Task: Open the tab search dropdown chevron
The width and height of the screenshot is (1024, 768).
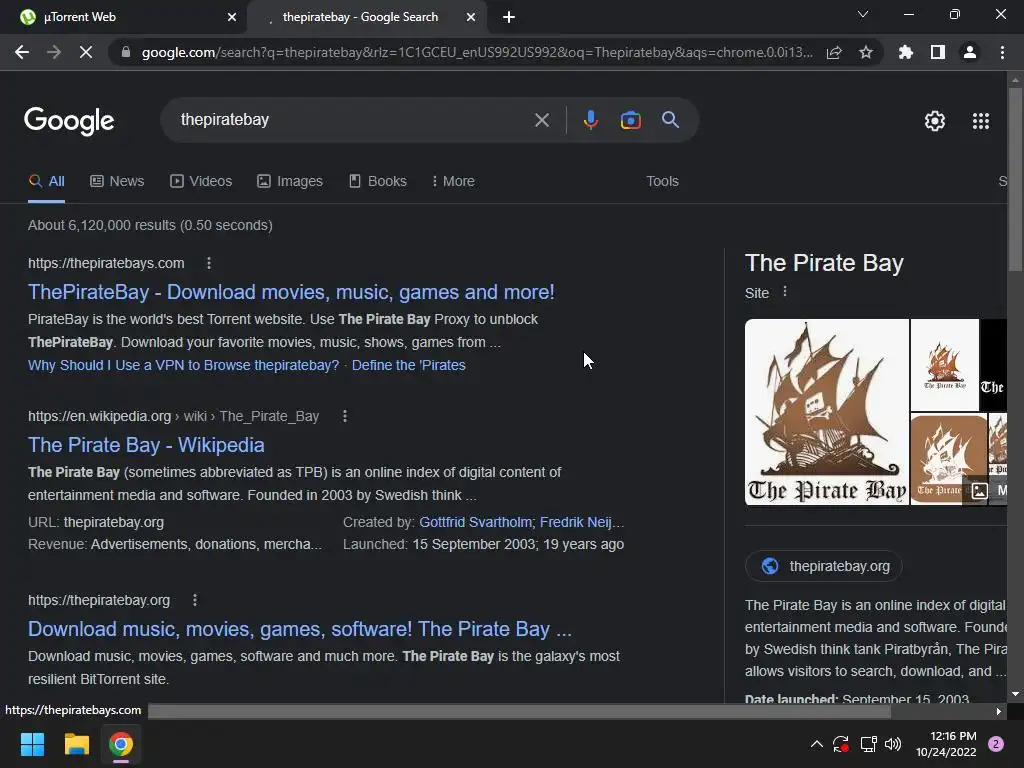Action: pos(863,14)
